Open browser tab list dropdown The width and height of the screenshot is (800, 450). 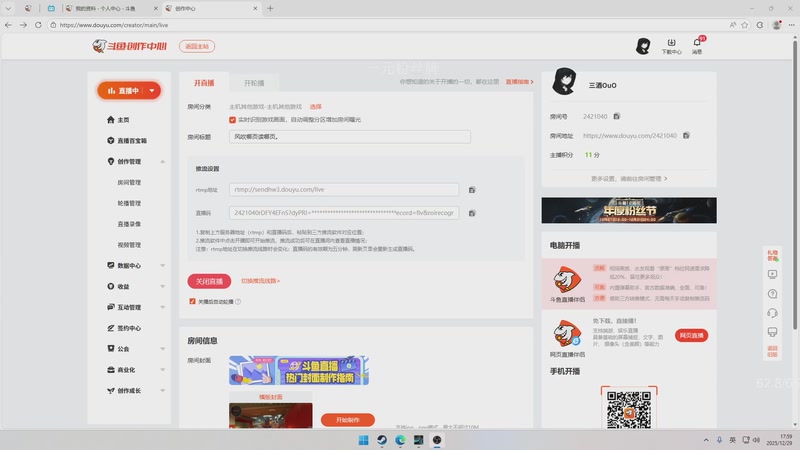click(8, 8)
